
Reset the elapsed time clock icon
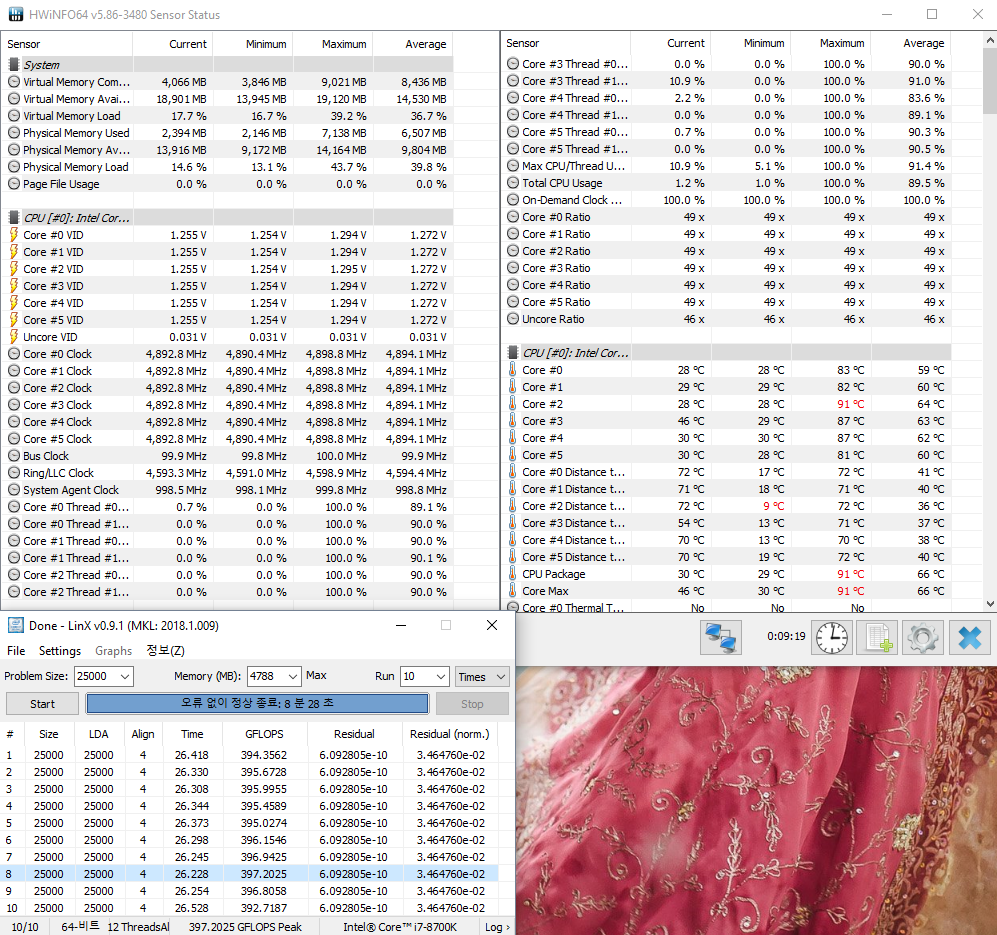pos(831,637)
